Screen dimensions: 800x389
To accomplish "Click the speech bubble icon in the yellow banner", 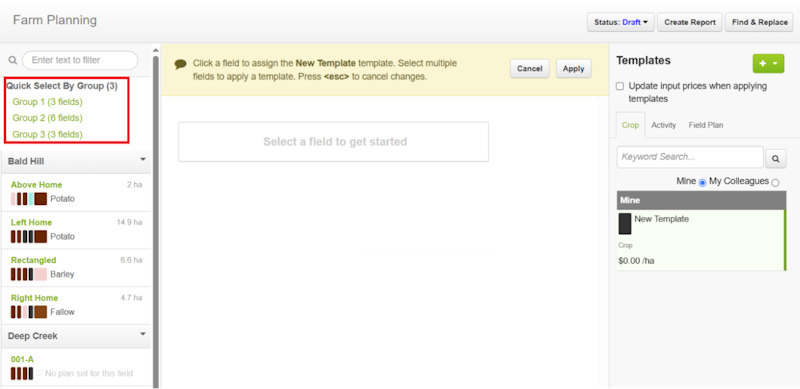I will pos(180,64).
